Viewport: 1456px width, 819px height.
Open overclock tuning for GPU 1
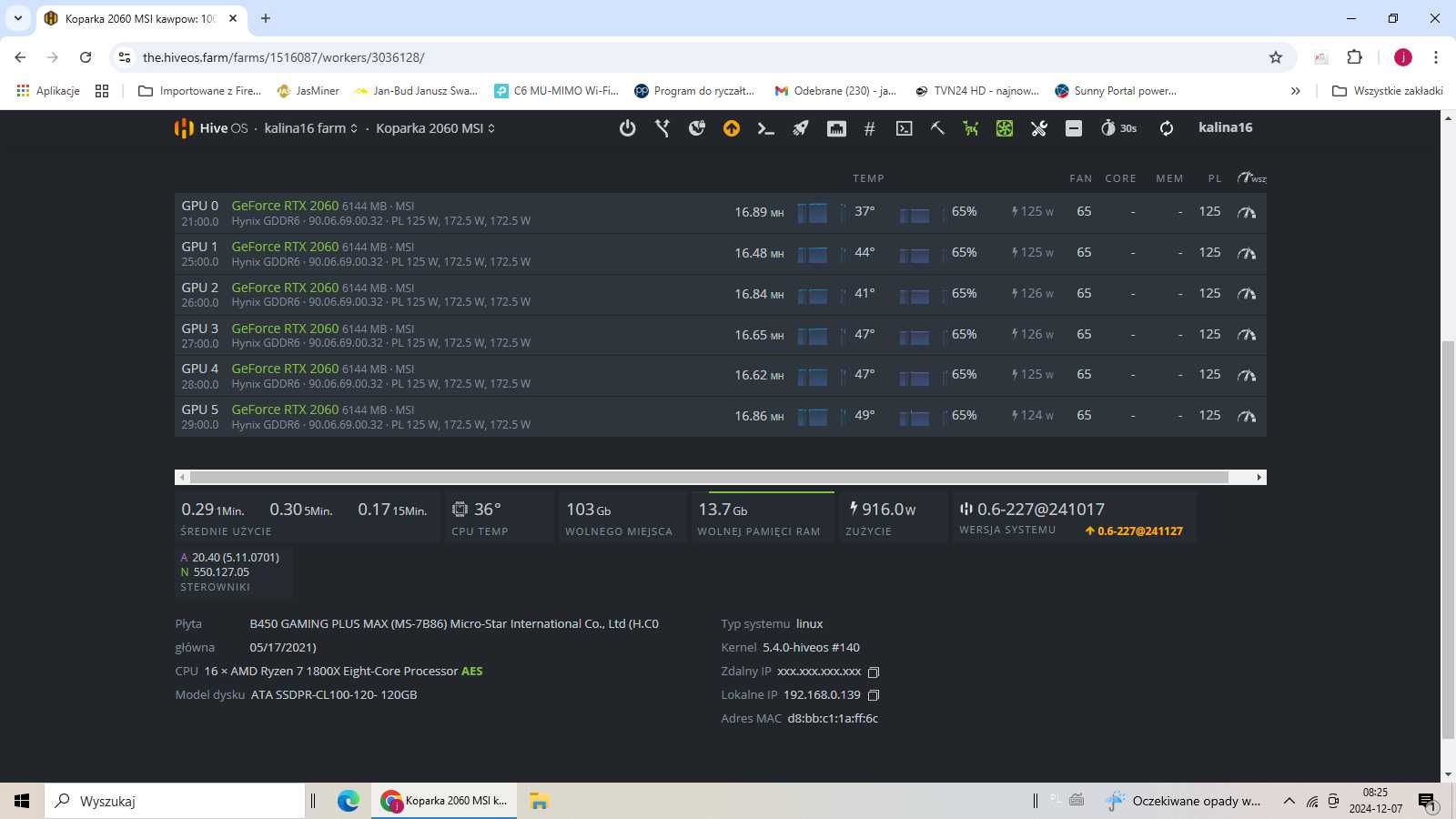point(1247,253)
